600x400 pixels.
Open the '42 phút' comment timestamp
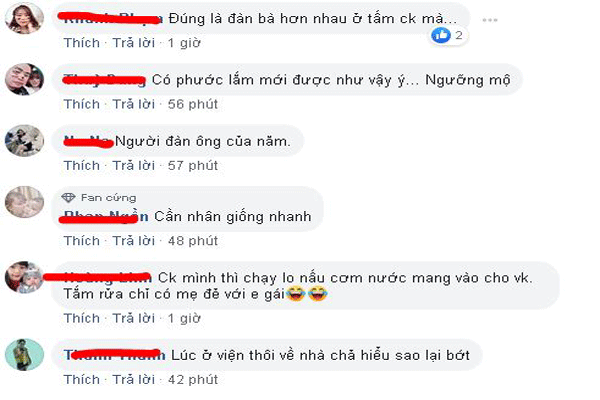click(x=193, y=379)
